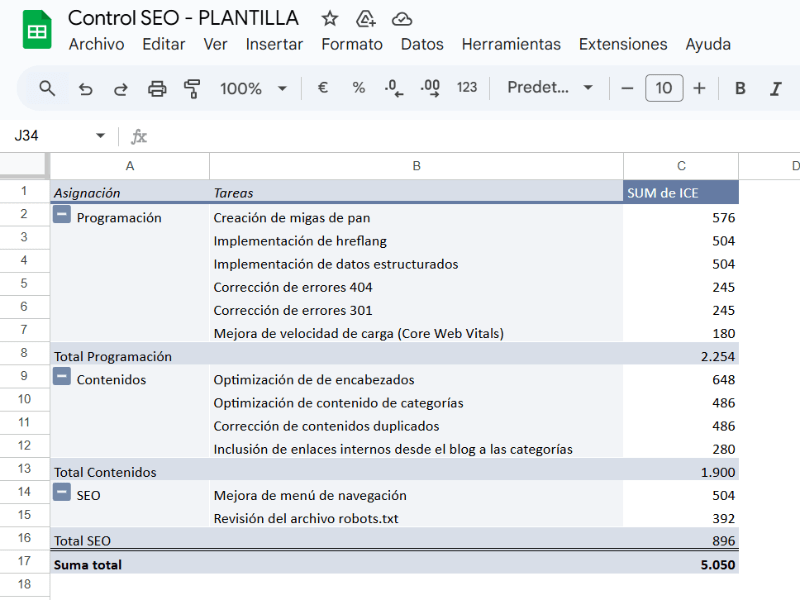The width and height of the screenshot is (800, 600).
Task: Click the move to Drive folder icon
Action: (x=366, y=19)
